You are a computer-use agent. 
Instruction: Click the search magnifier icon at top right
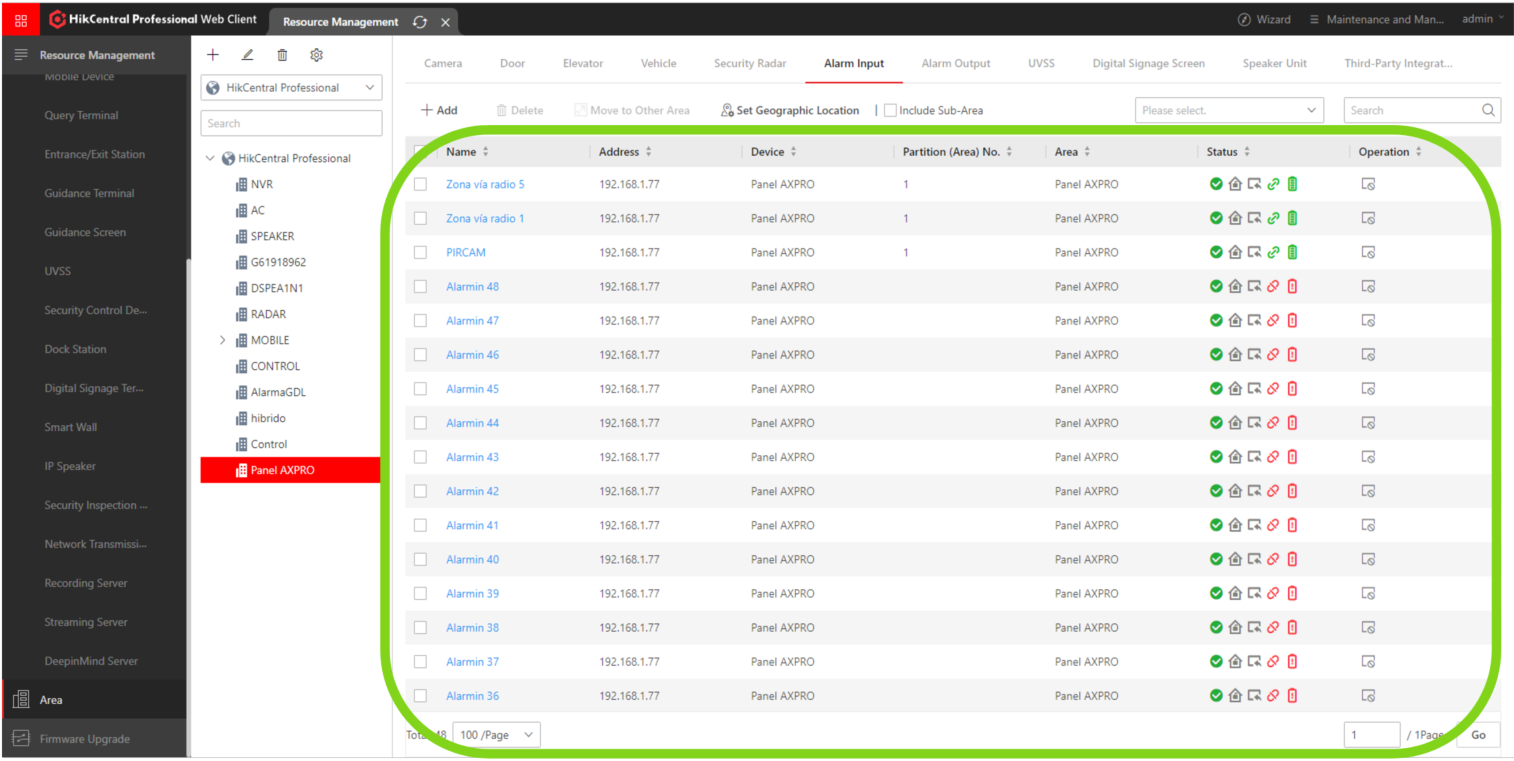(x=1488, y=110)
